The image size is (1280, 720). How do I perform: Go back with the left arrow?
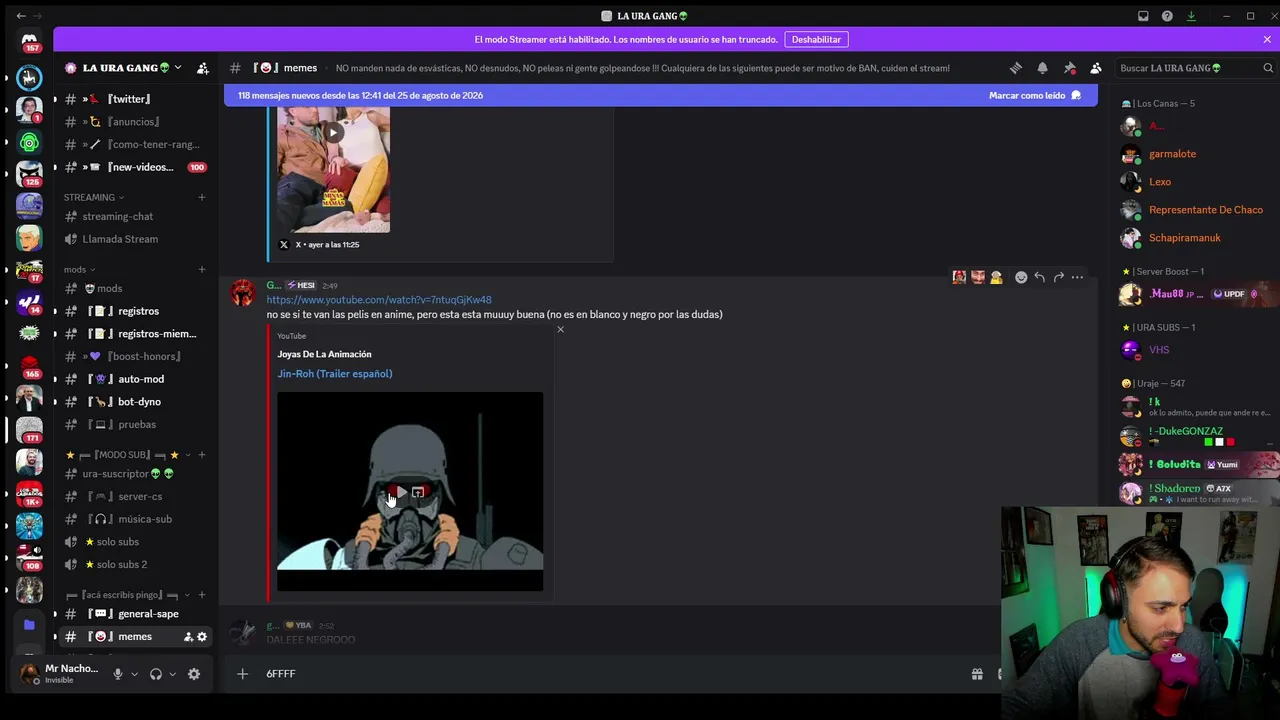pos(21,16)
